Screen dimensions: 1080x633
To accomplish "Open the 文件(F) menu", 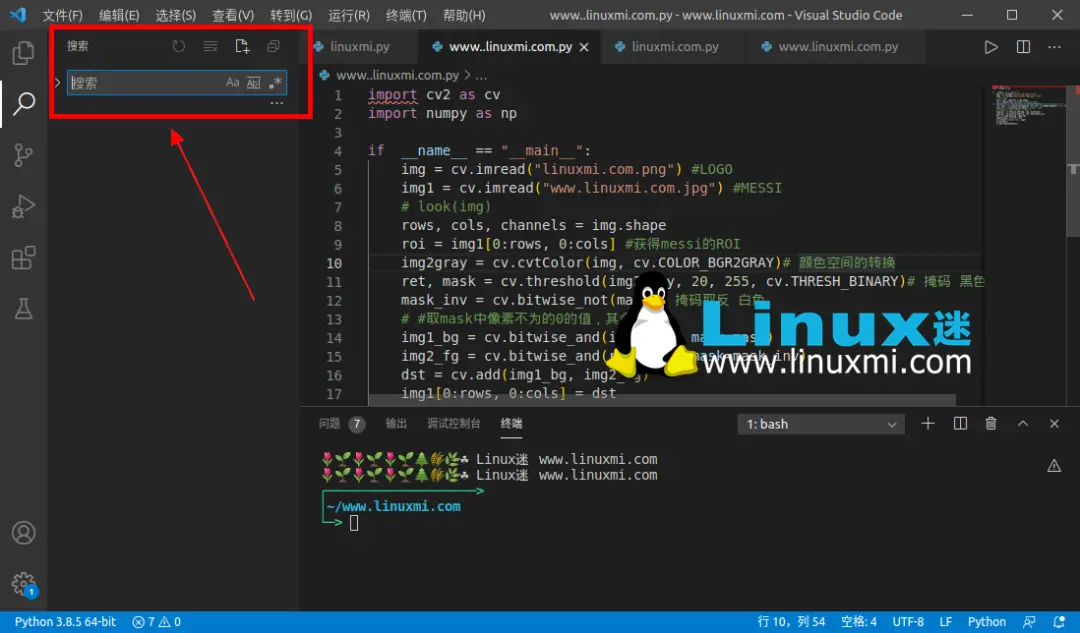I will pyautogui.click(x=62, y=15).
